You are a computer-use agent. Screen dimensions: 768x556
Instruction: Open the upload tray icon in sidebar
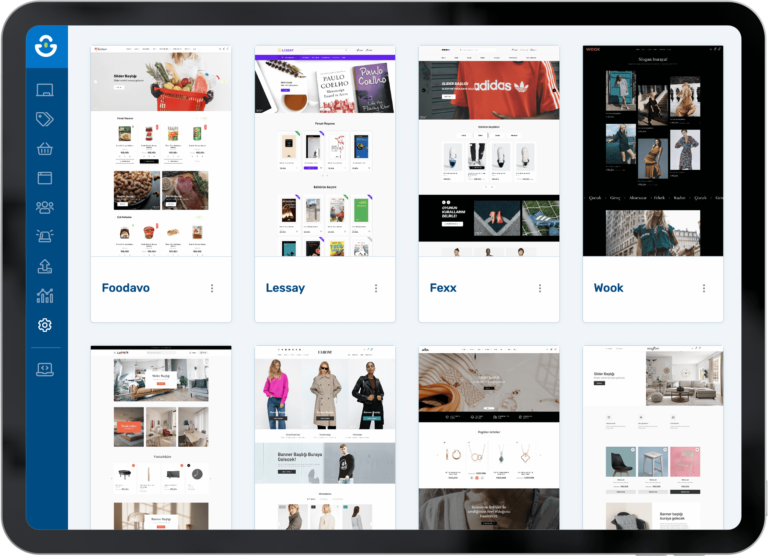(x=45, y=266)
